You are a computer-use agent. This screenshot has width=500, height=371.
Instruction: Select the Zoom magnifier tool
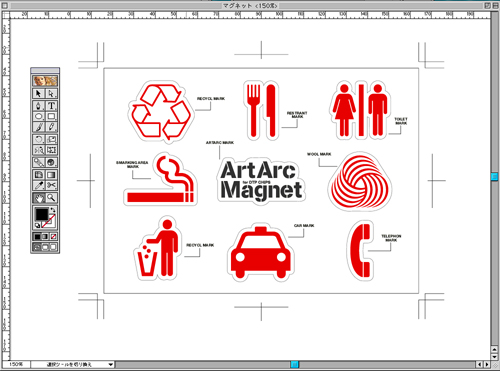51,198
